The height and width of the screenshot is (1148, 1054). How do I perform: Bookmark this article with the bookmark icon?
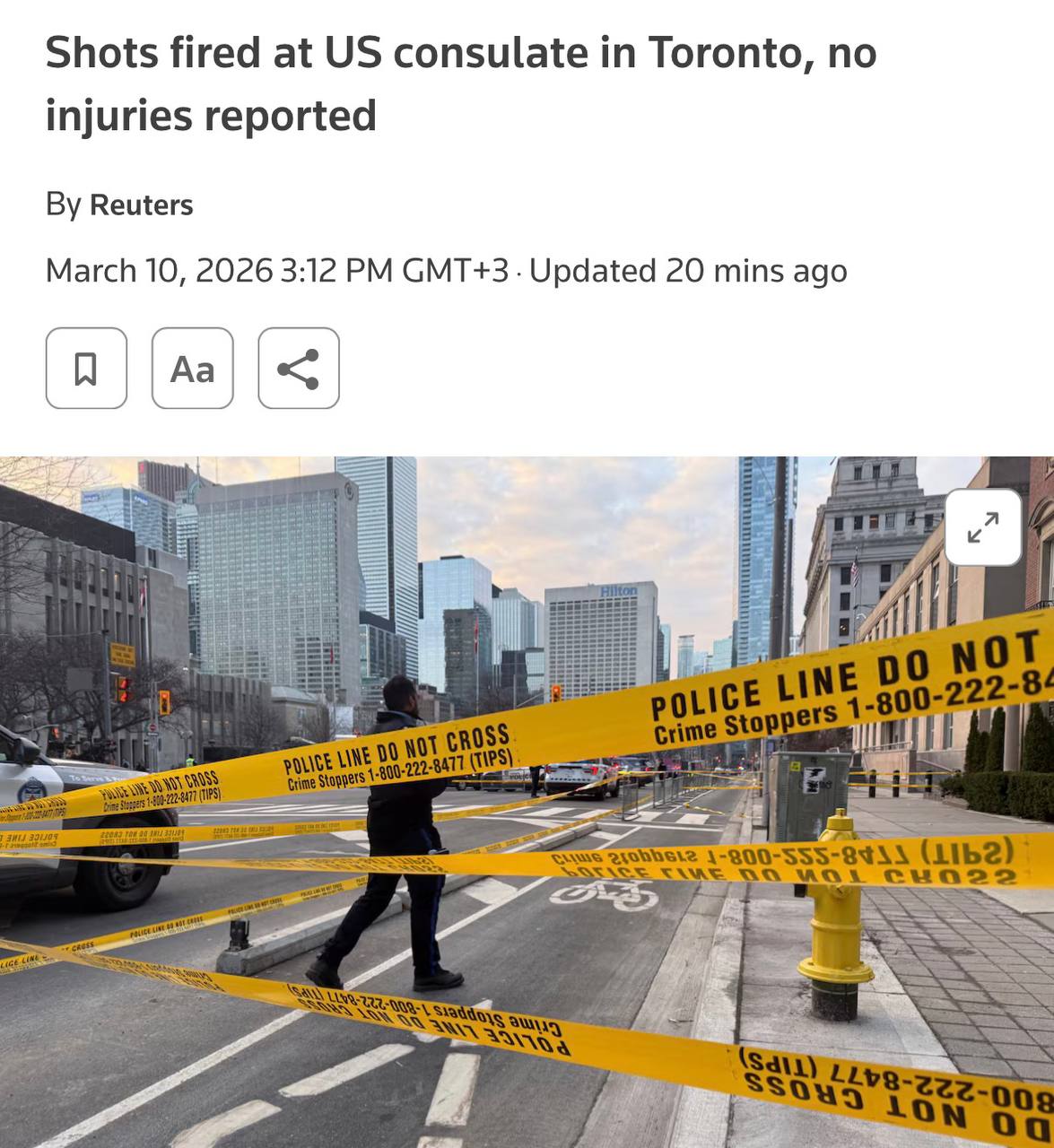tap(86, 369)
